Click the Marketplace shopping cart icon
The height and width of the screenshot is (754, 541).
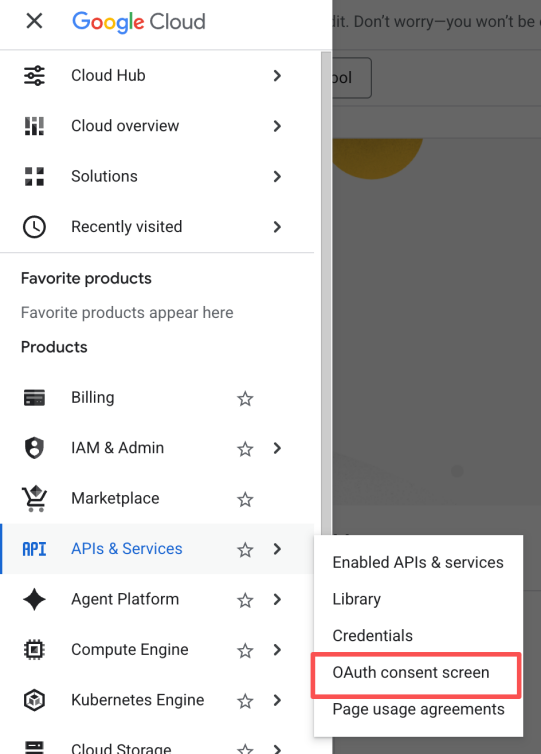point(34,499)
